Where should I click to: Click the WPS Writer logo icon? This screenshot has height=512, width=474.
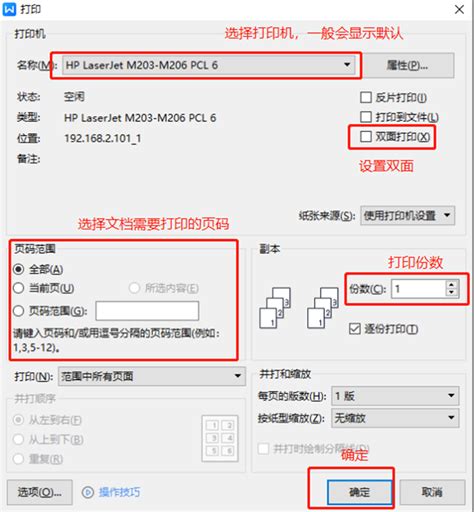tap(9, 9)
